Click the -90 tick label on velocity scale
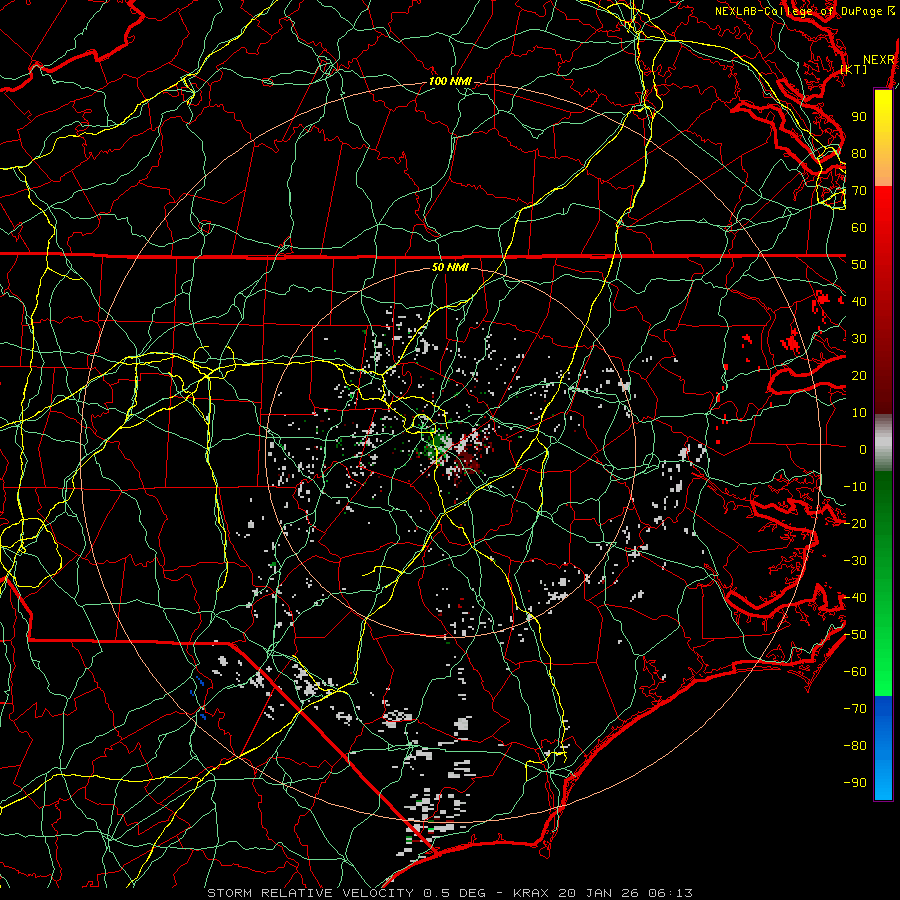This screenshot has width=900, height=900. tap(855, 783)
